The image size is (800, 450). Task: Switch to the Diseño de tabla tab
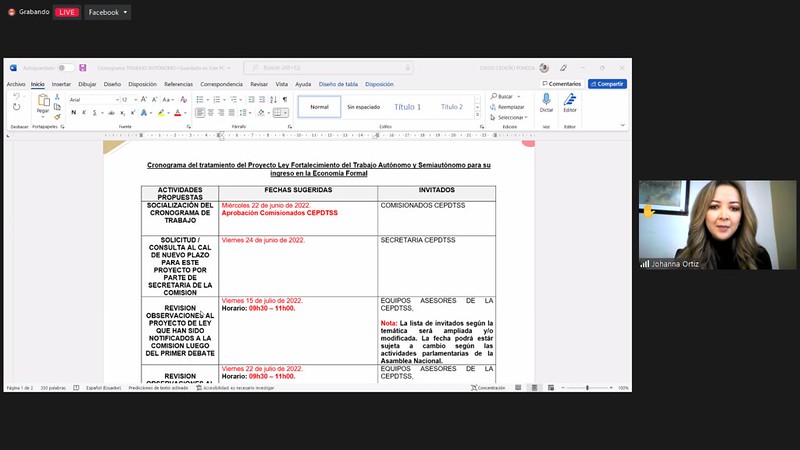pyautogui.click(x=338, y=84)
